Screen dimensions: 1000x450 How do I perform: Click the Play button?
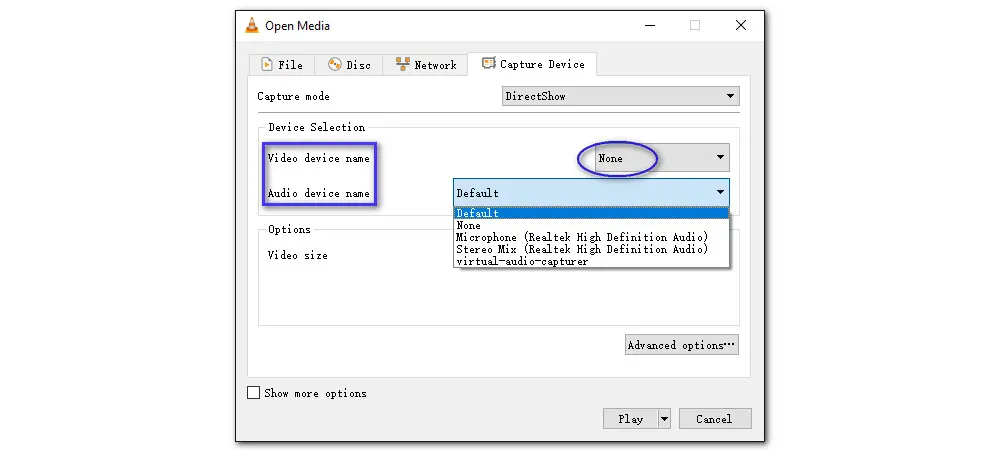630,419
